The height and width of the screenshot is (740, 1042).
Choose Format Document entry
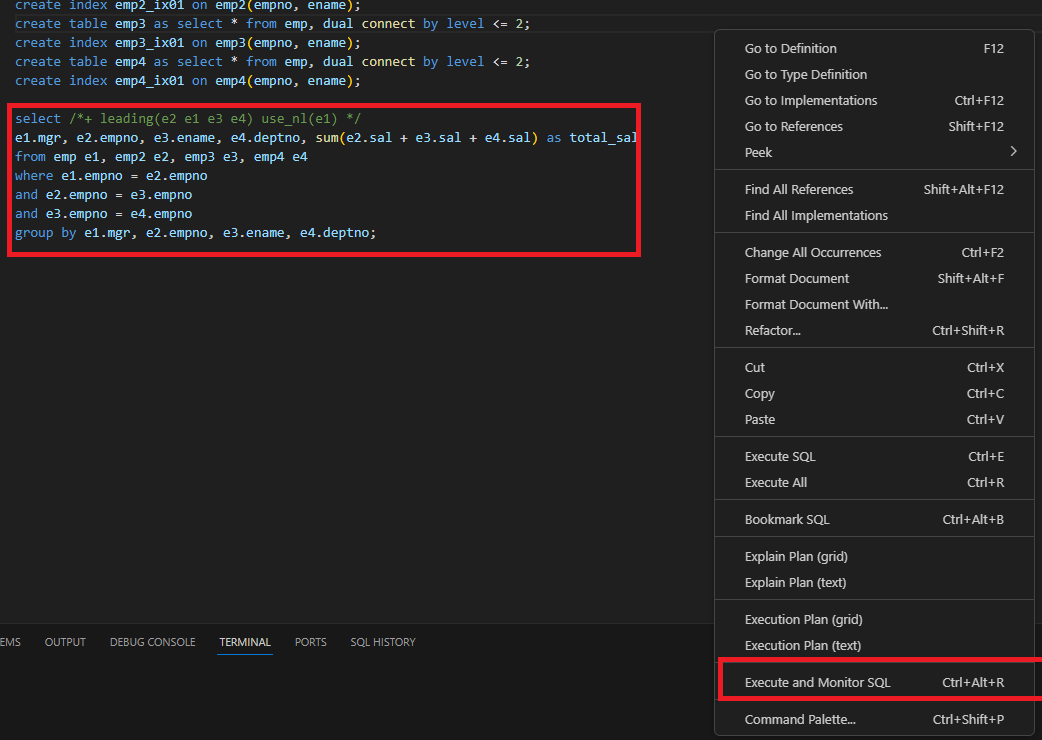coord(874,278)
